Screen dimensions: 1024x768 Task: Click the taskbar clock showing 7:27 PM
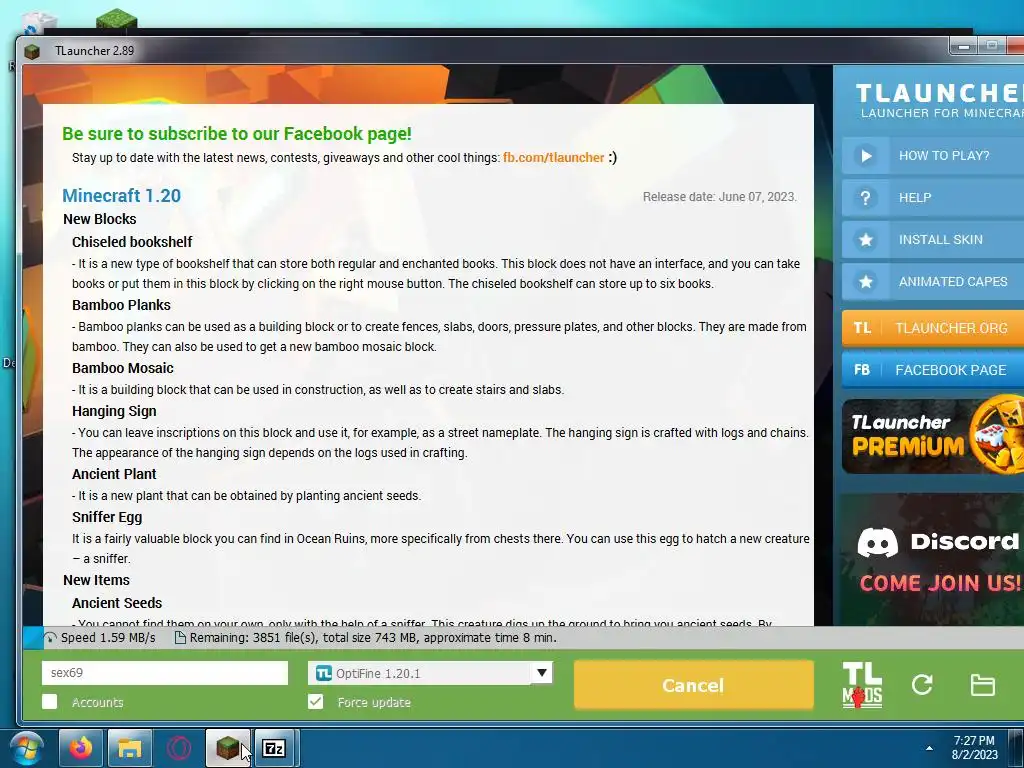click(974, 747)
